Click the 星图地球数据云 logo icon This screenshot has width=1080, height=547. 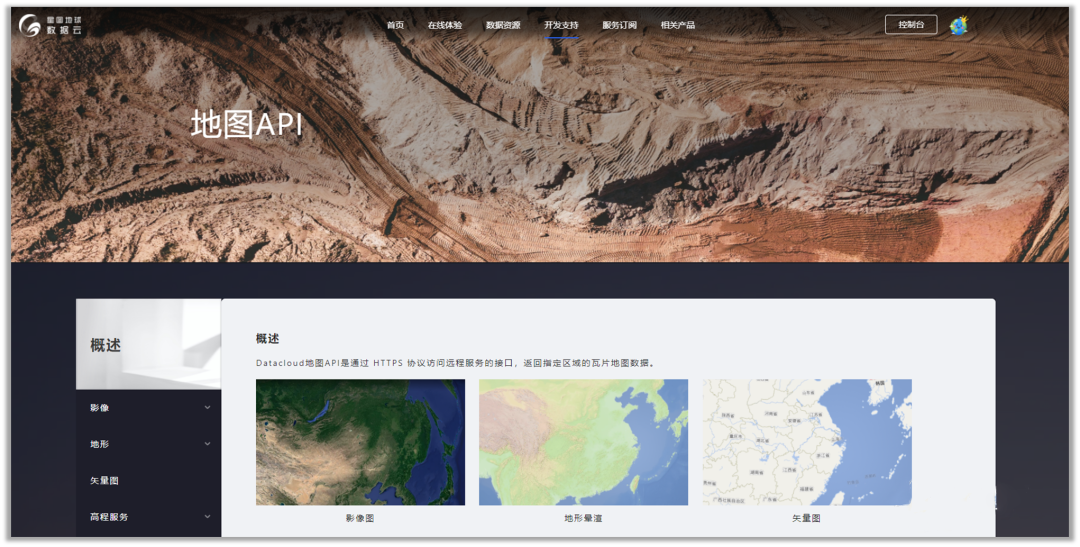click(x=30, y=25)
